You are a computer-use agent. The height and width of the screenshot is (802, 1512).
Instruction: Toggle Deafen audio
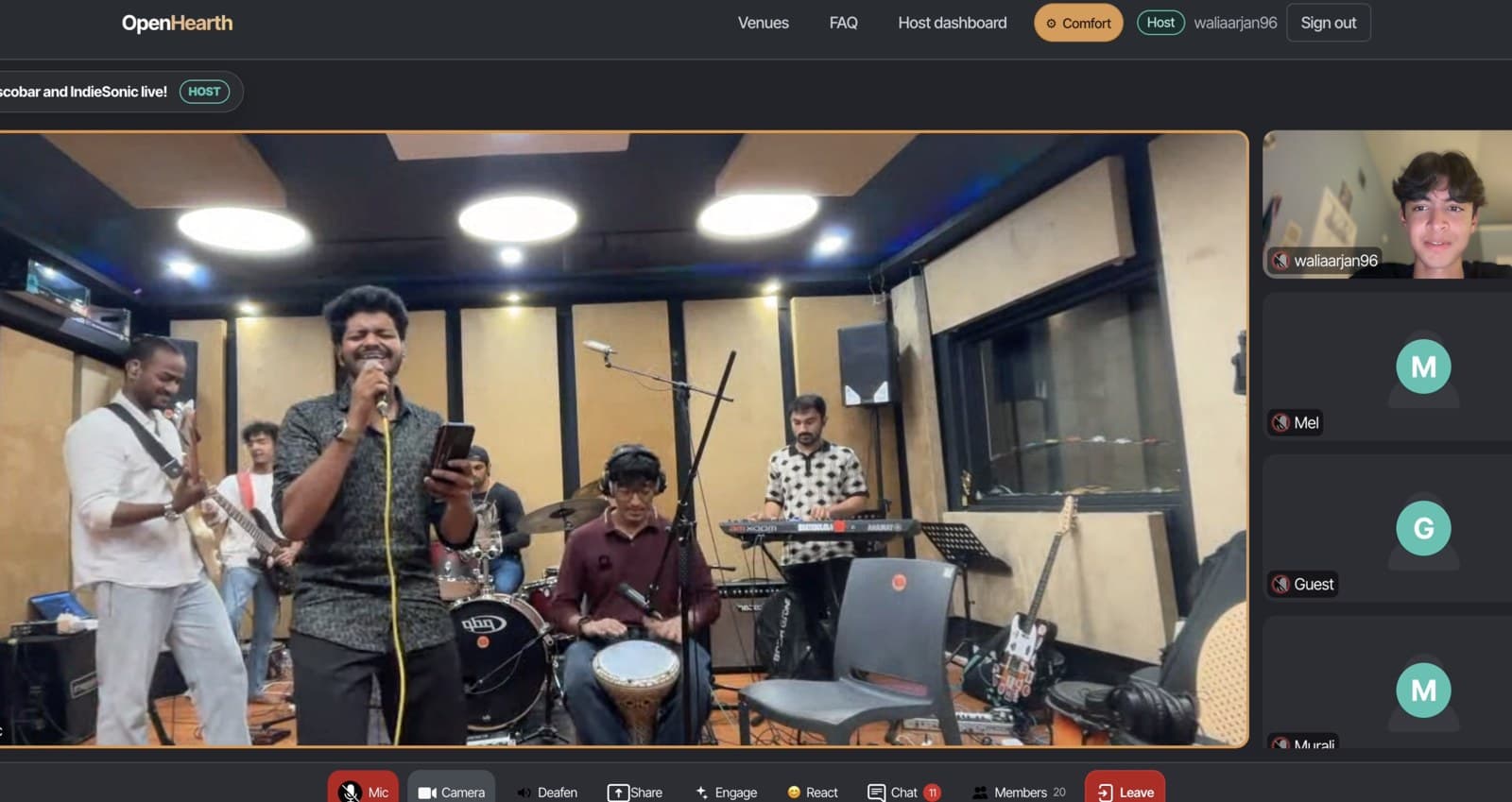click(547, 792)
